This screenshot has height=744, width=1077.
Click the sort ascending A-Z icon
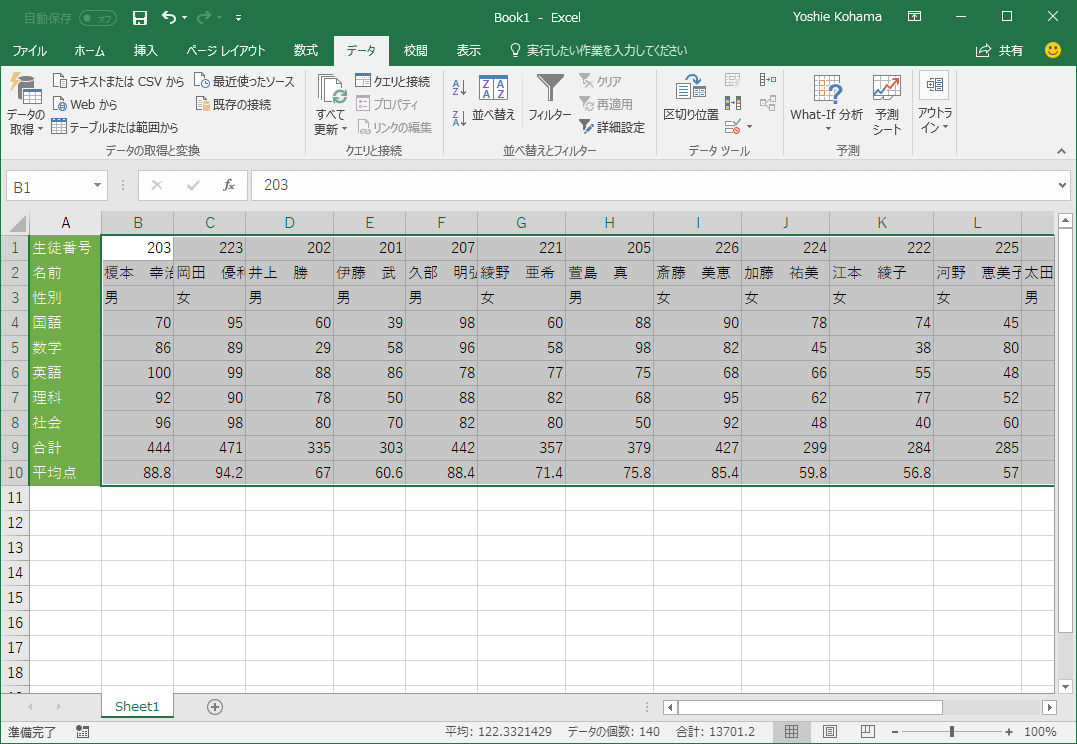click(x=459, y=88)
